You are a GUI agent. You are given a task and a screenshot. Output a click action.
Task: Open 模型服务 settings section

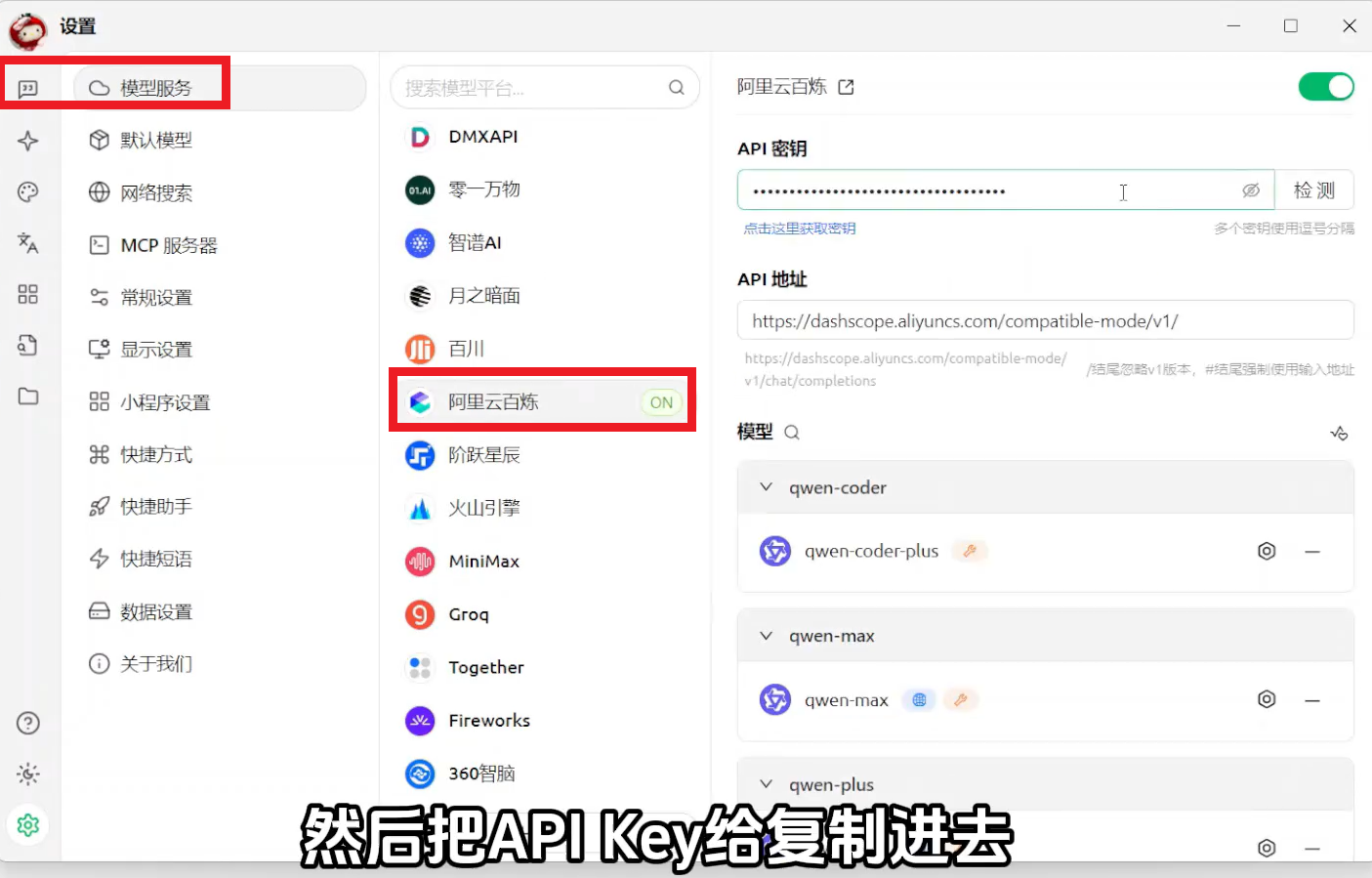(x=220, y=88)
